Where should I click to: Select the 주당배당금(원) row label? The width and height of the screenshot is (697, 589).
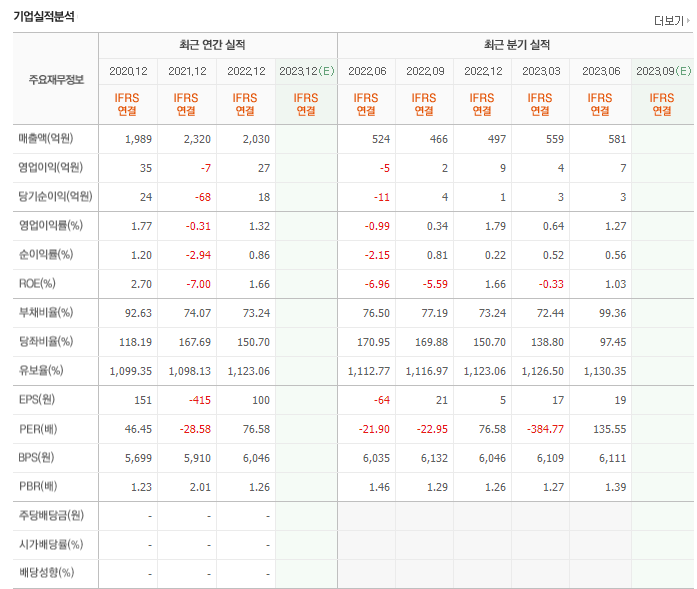[51, 515]
